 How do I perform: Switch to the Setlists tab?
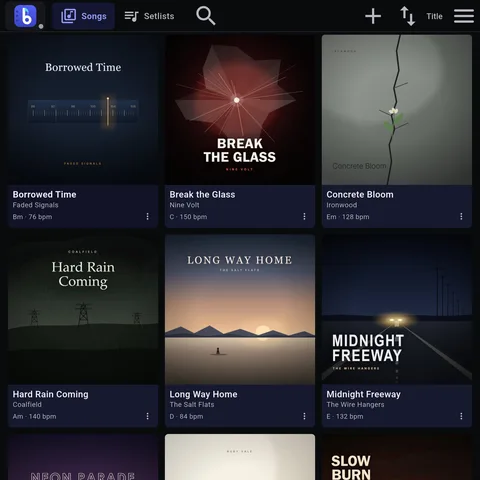click(149, 16)
